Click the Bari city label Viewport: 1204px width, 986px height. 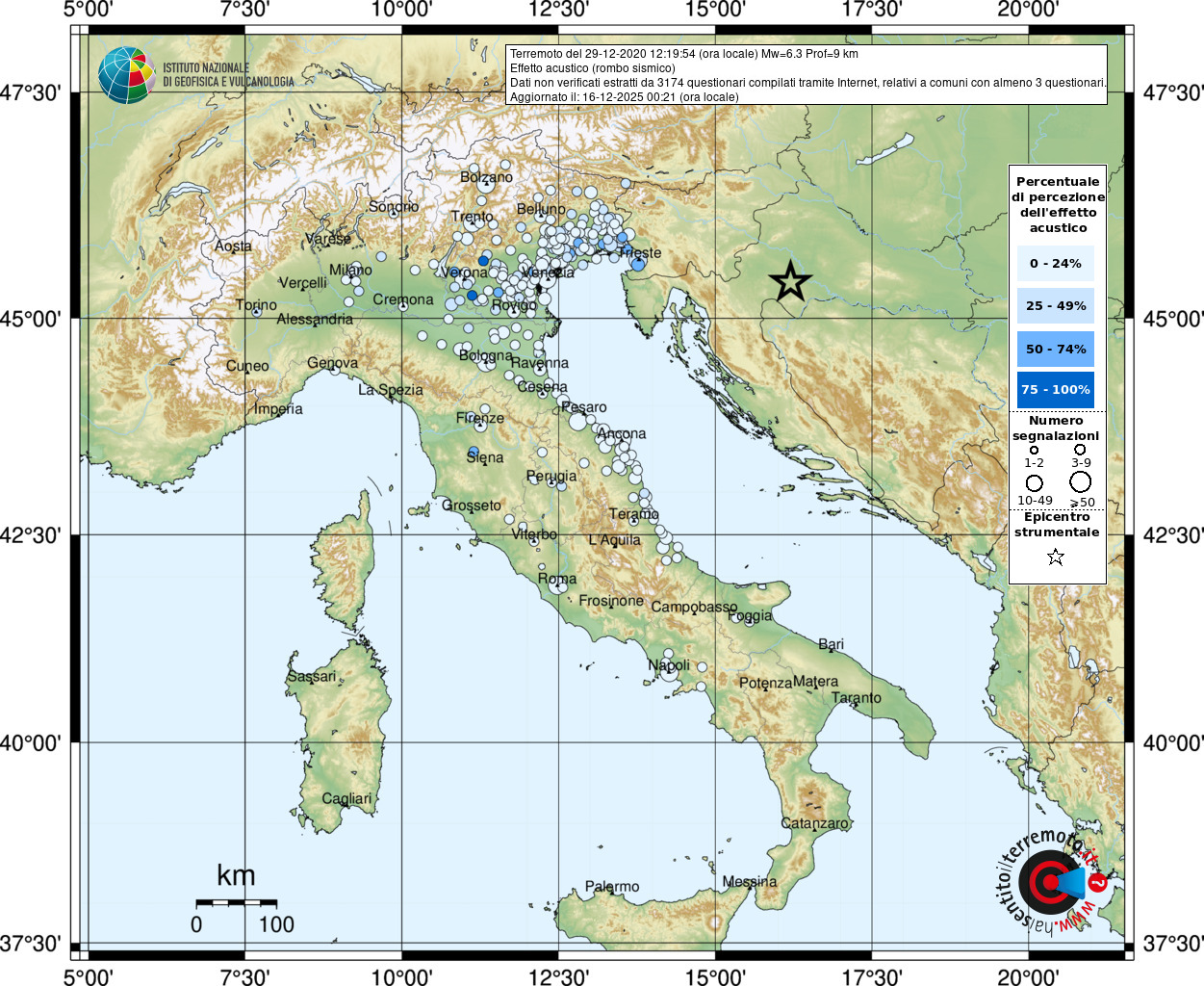[x=832, y=644]
